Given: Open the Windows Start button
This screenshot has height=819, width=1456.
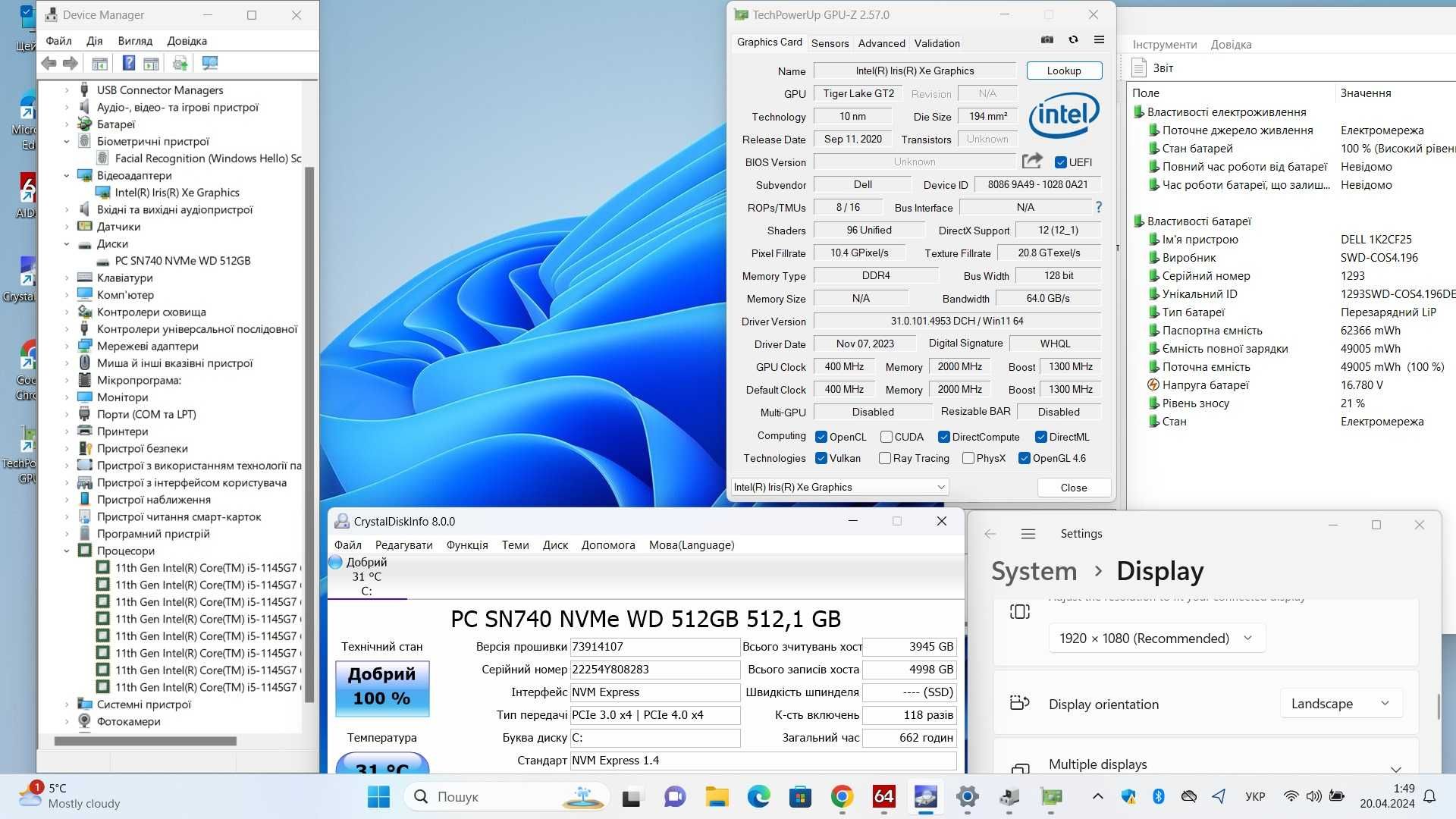Looking at the screenshot, I should point(378,797).
